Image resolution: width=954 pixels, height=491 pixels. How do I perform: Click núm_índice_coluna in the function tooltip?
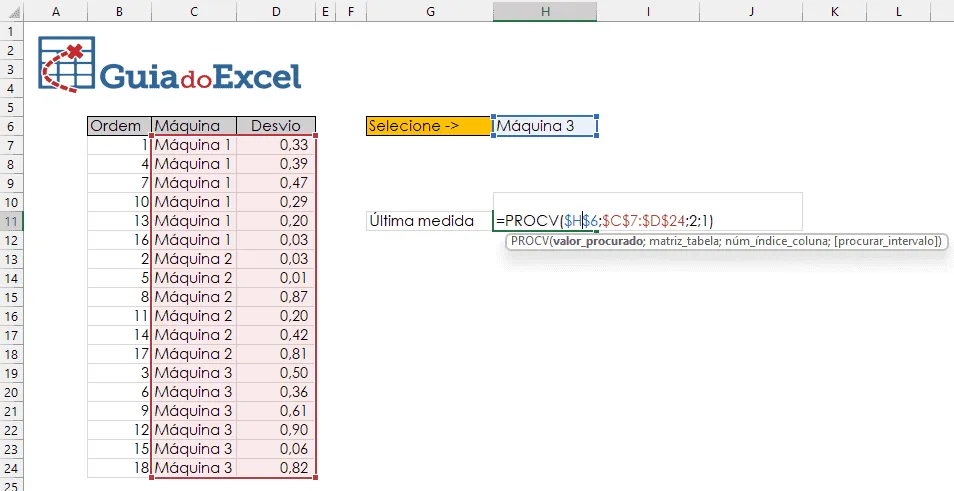[x=776, y=242]
